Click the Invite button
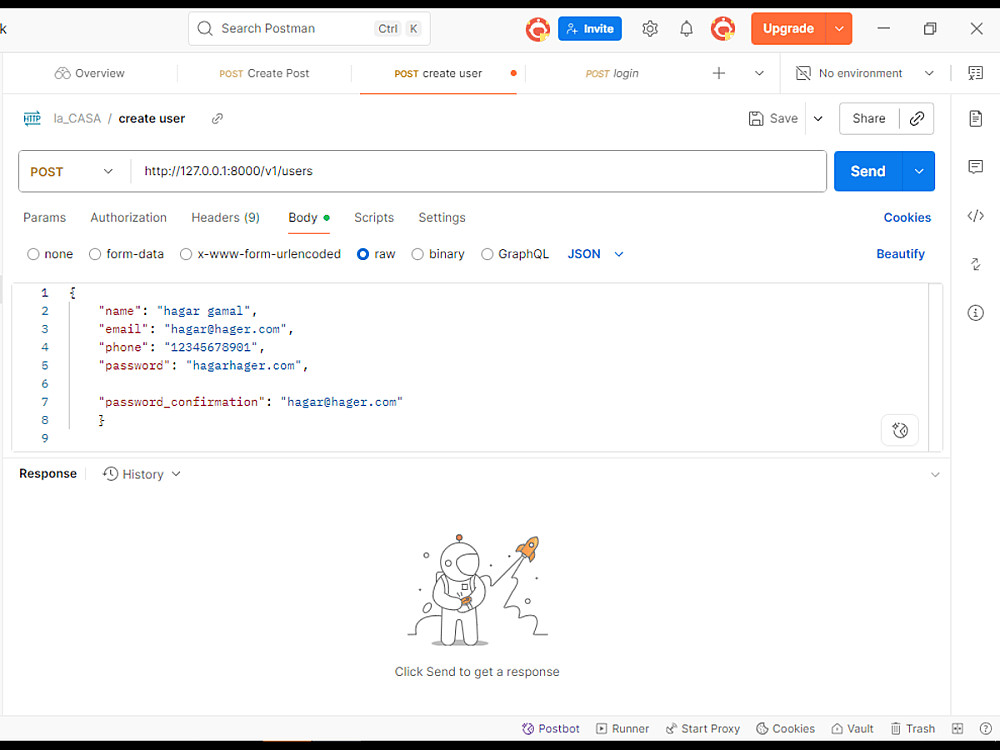This screenshot has height=750, width=1000. 590,29
